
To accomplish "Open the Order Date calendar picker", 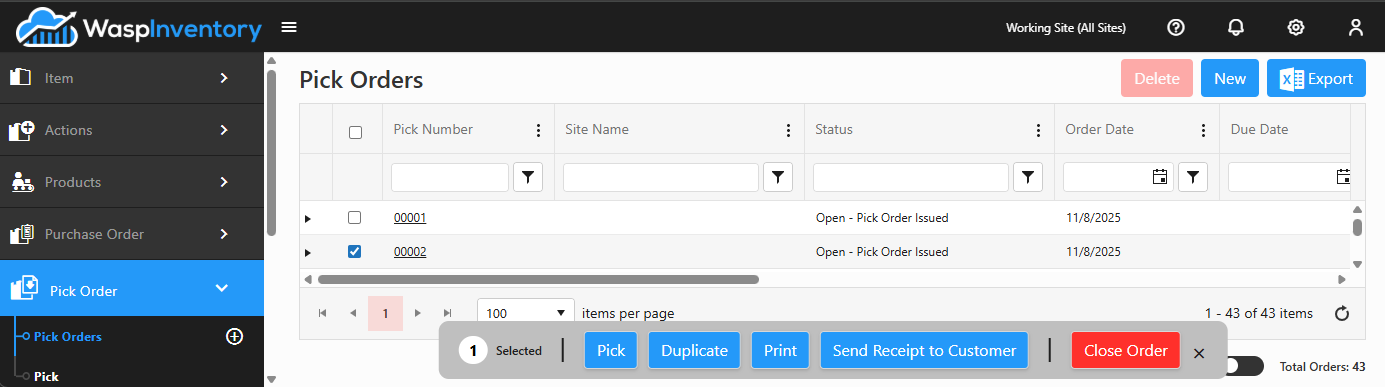I will coord(1160,178).
